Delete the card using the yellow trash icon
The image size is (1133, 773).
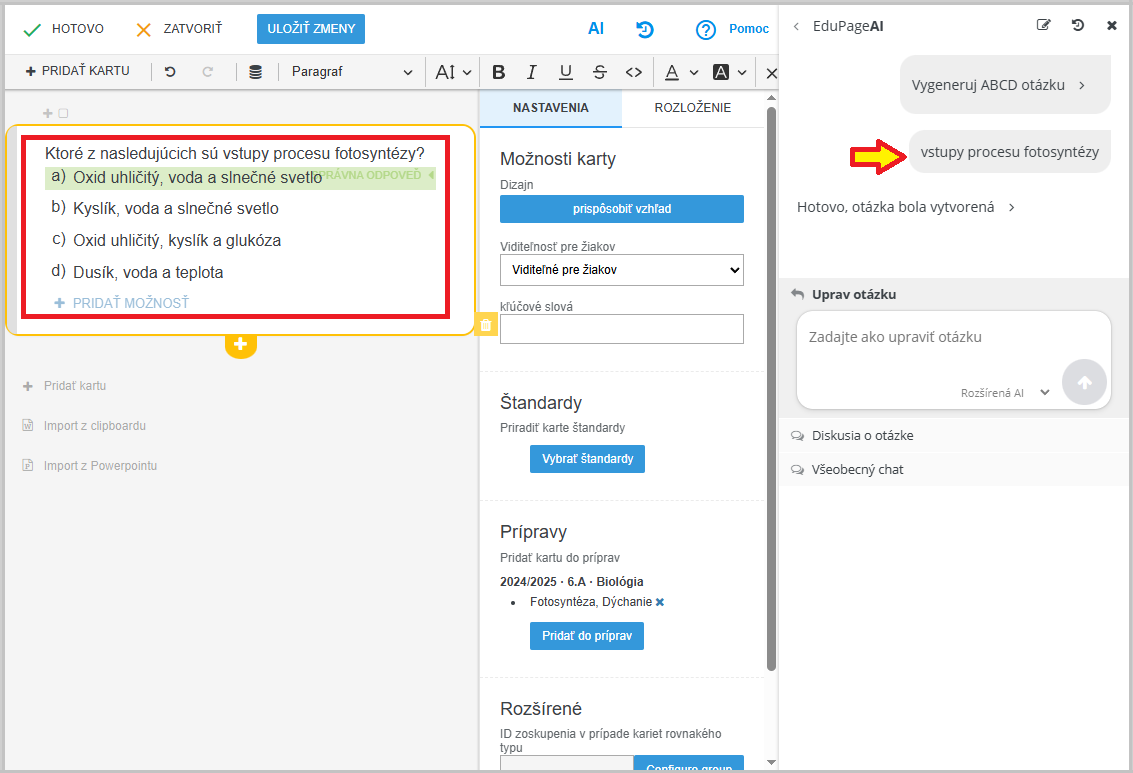pos(486,325)
